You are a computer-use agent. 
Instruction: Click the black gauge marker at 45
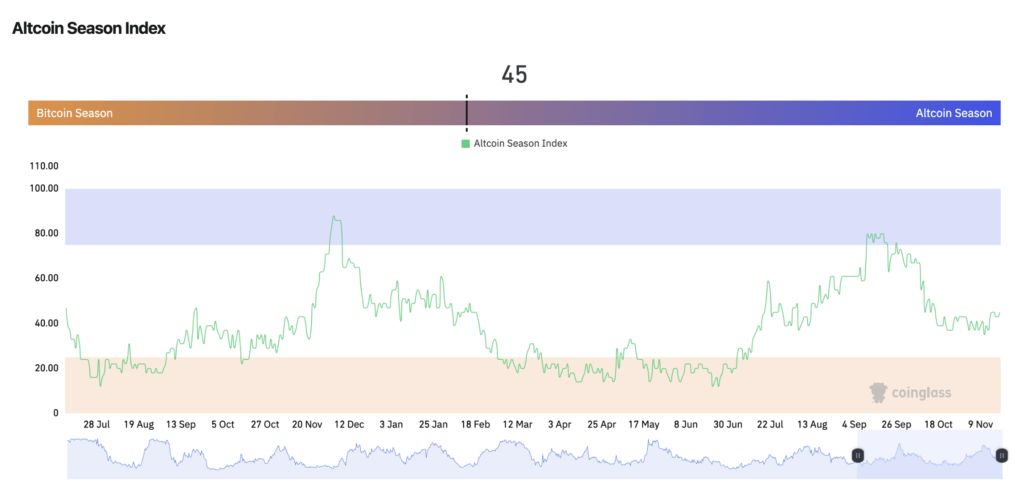tap(466, 113)
